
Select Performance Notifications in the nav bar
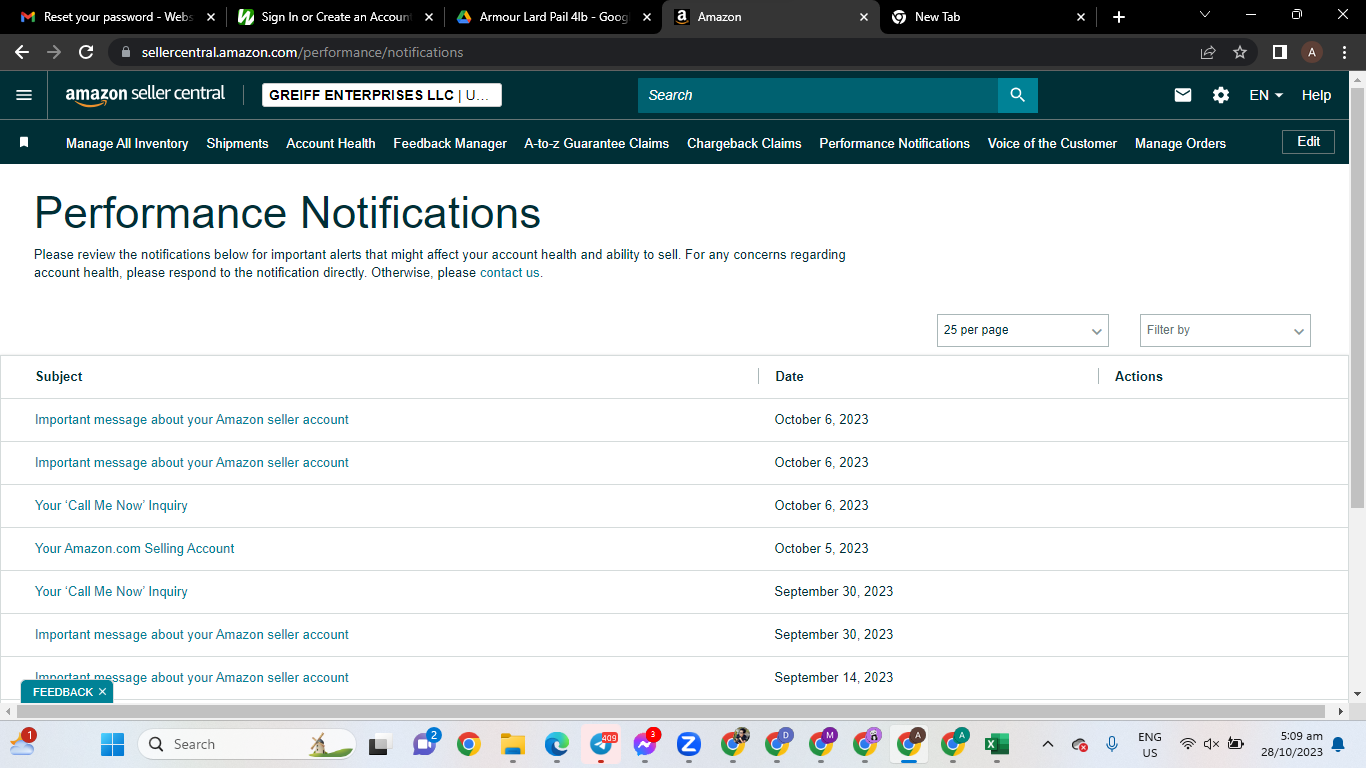[895, 143]
